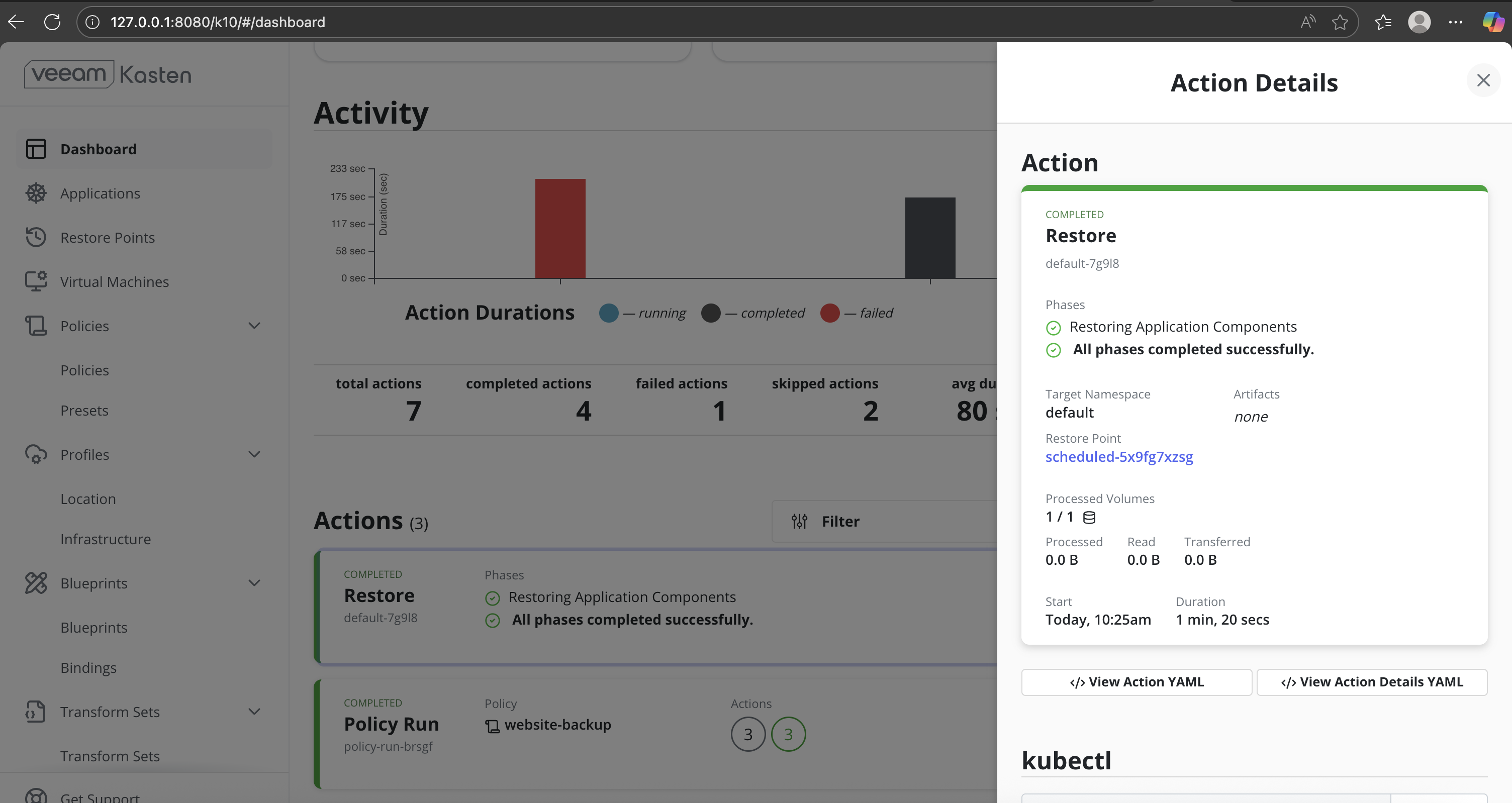This screenshot has height=803, width=1512.
Task: Open restore point scheduled-5x9fg7xzsg link
Action: (1119, 457)
